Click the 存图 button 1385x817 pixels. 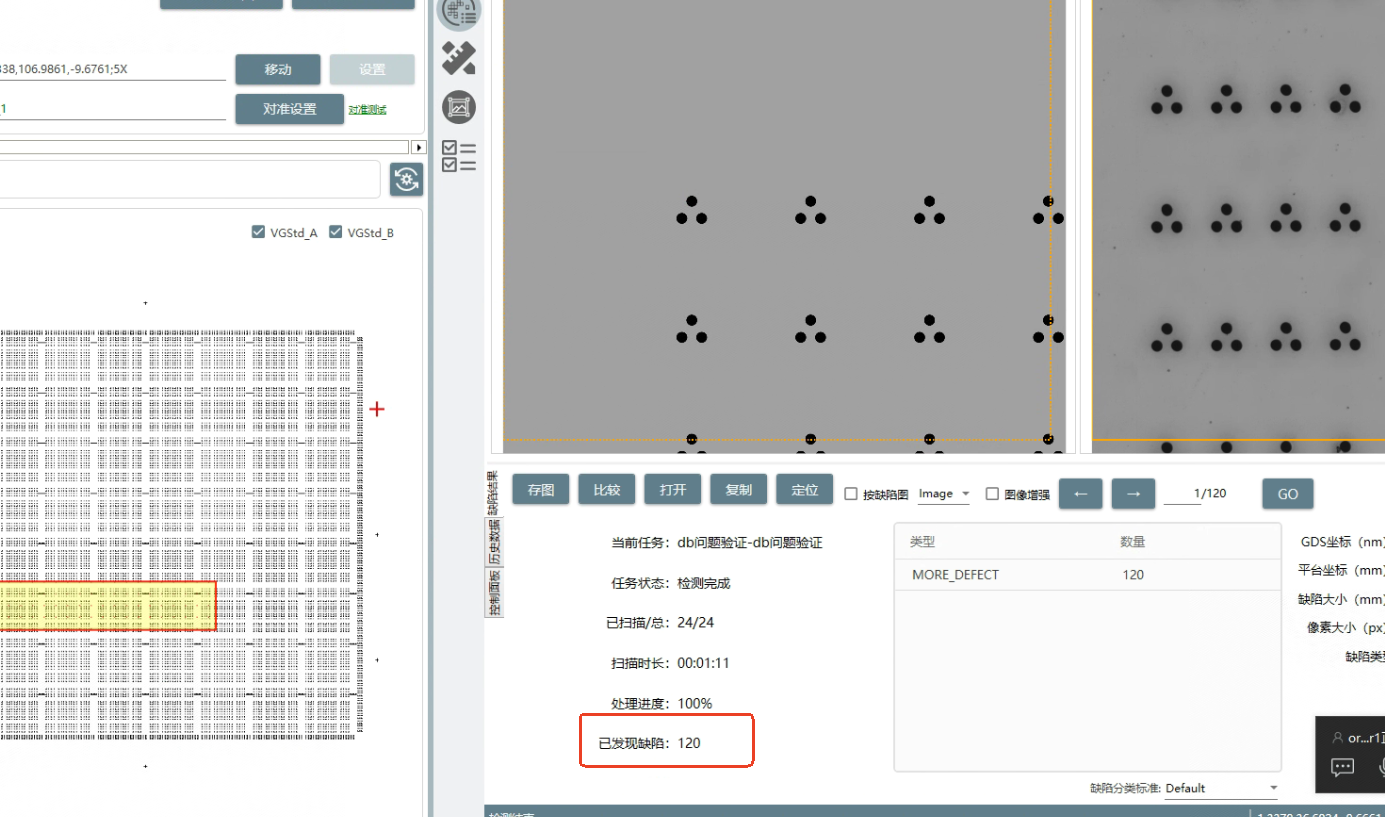coord(541,490)
